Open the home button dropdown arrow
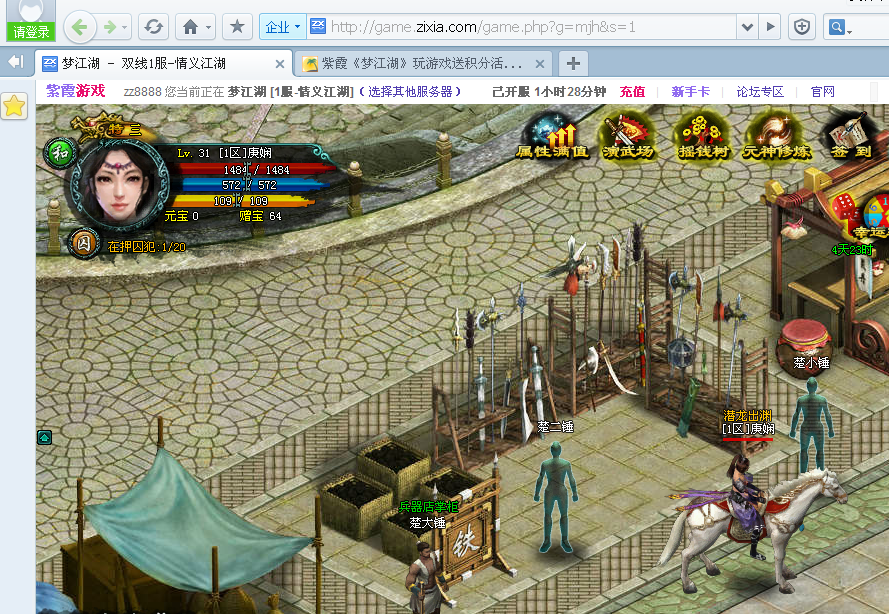This screenshot has height=614, width=889. tap(208, 27)
